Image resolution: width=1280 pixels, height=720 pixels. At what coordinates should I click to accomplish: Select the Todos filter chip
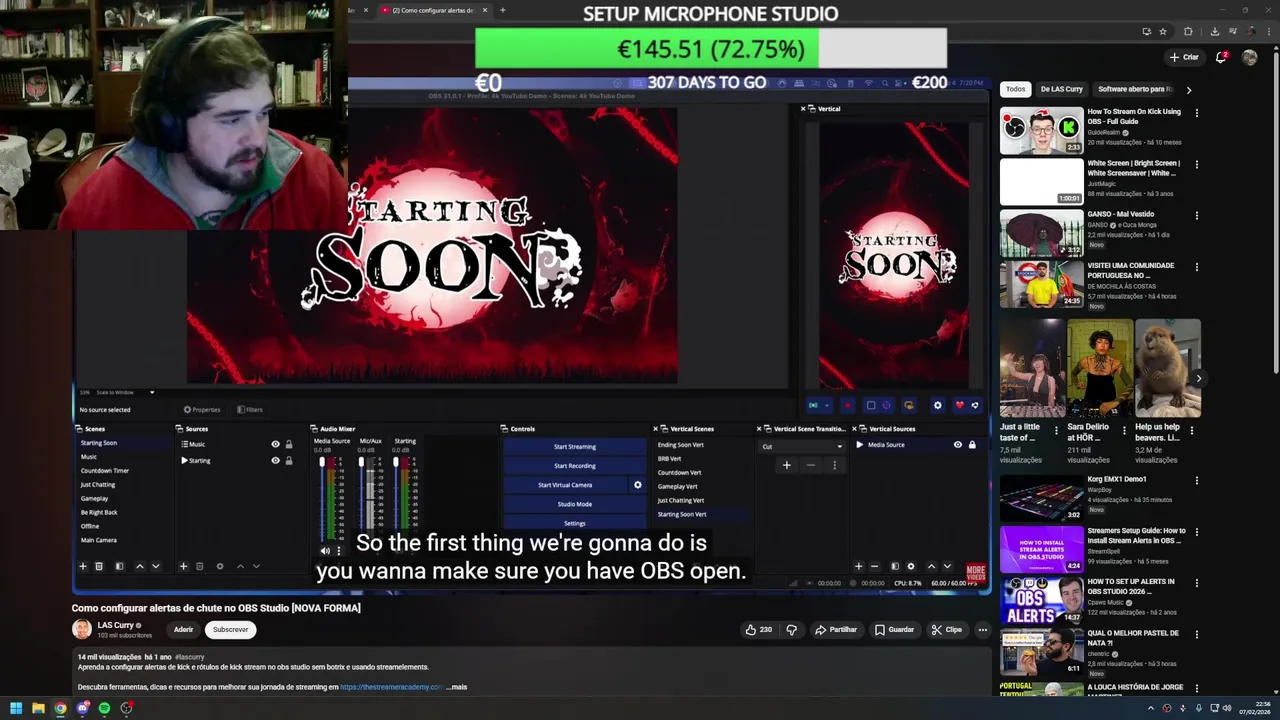pos(1015,89)
